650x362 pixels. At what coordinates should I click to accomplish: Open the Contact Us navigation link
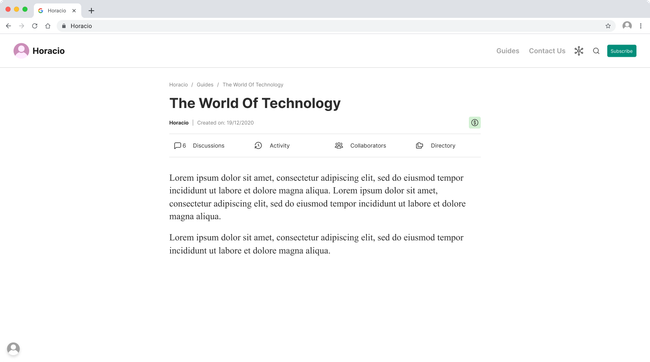pyautogui.click(x=547, y=51)
